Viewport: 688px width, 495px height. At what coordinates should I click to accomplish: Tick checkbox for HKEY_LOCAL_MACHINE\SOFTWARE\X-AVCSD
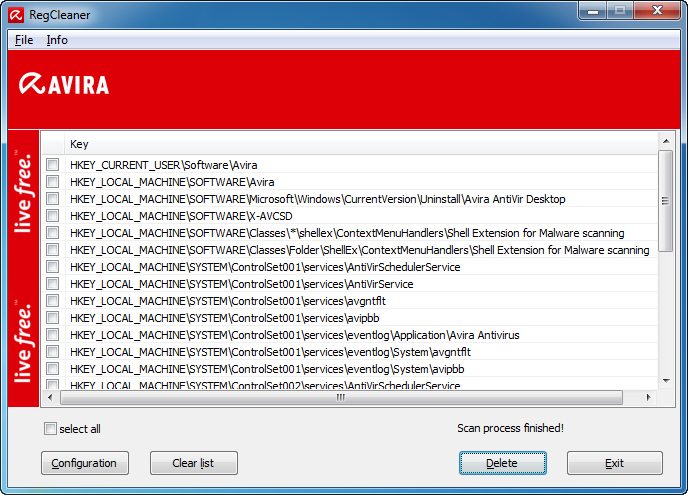tap(52, 216)
